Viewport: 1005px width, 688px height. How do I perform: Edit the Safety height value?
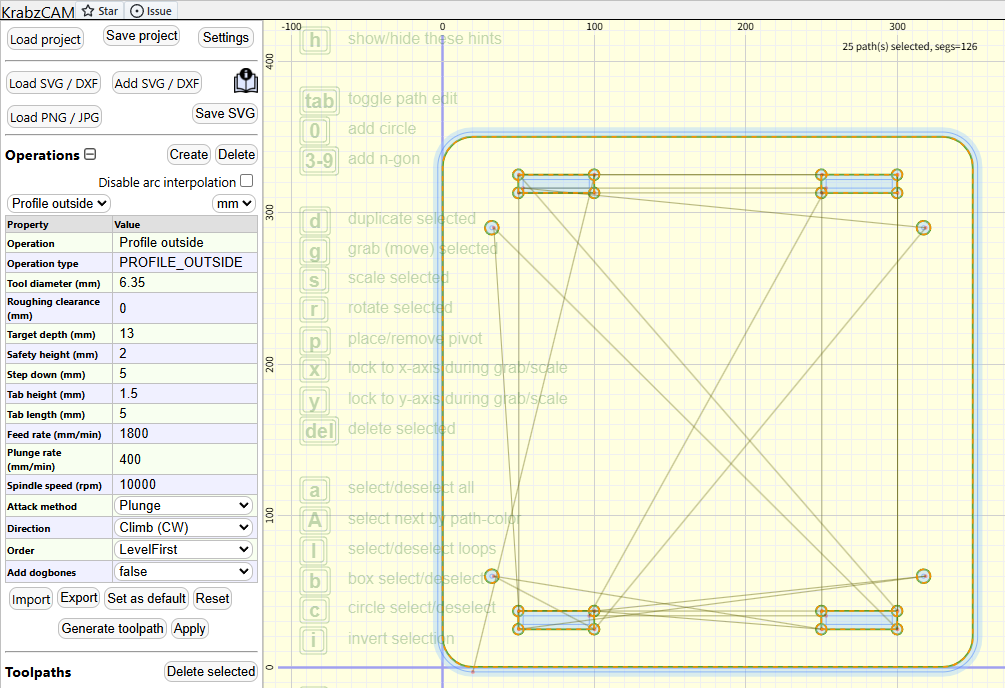[185, 353]
